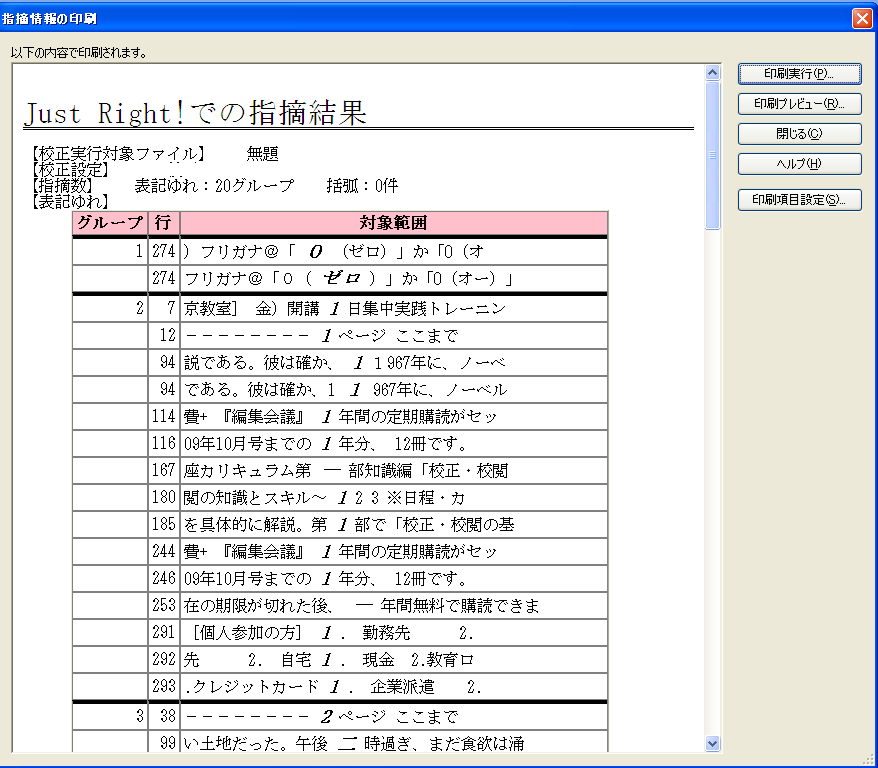
Task: Click line number '291' cell
Action: 164,633
